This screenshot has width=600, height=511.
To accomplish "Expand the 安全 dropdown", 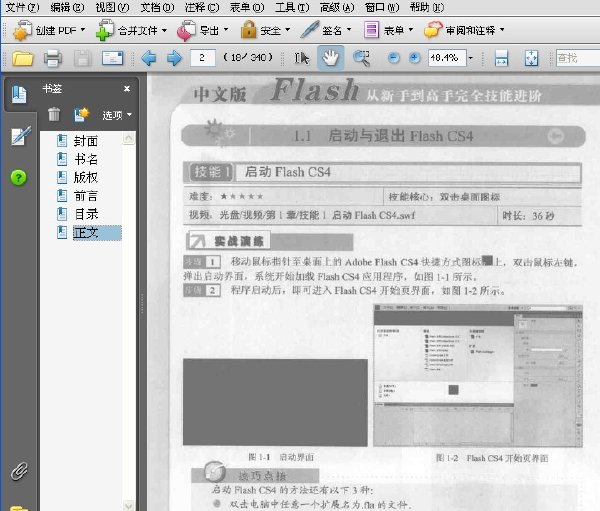I will coord(287,29).
